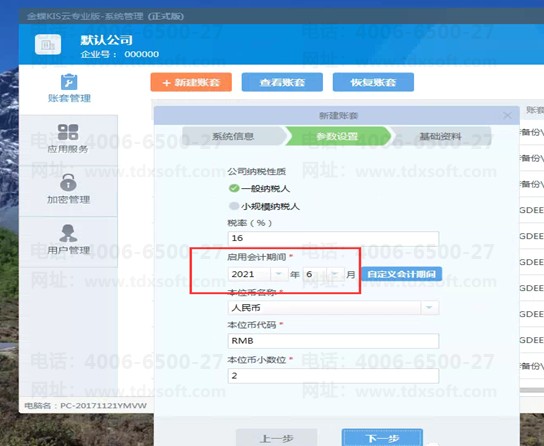Click the 恢复账套 button

tap(373, 82)
